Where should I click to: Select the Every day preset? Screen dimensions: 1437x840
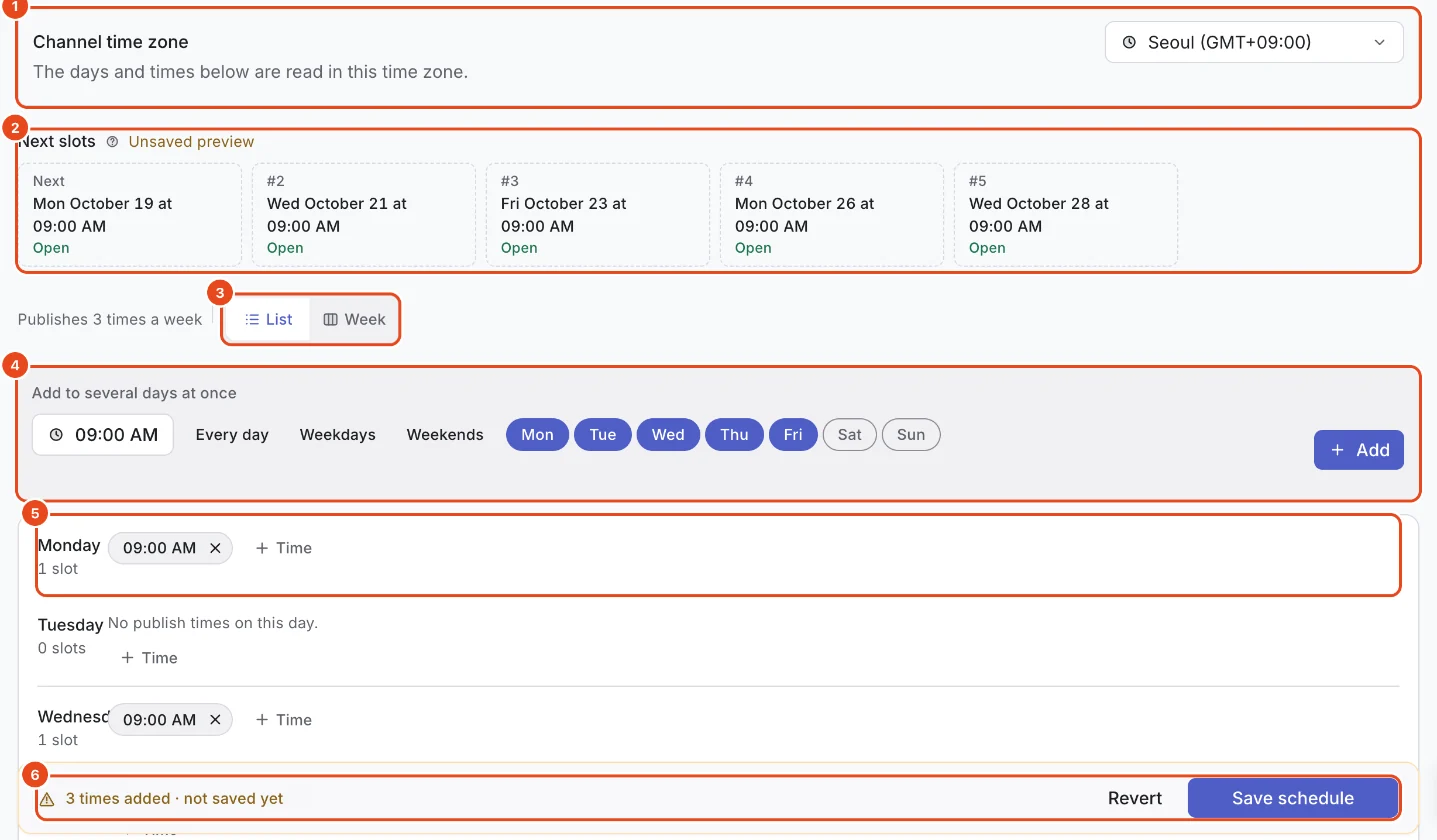coord(232,435)
